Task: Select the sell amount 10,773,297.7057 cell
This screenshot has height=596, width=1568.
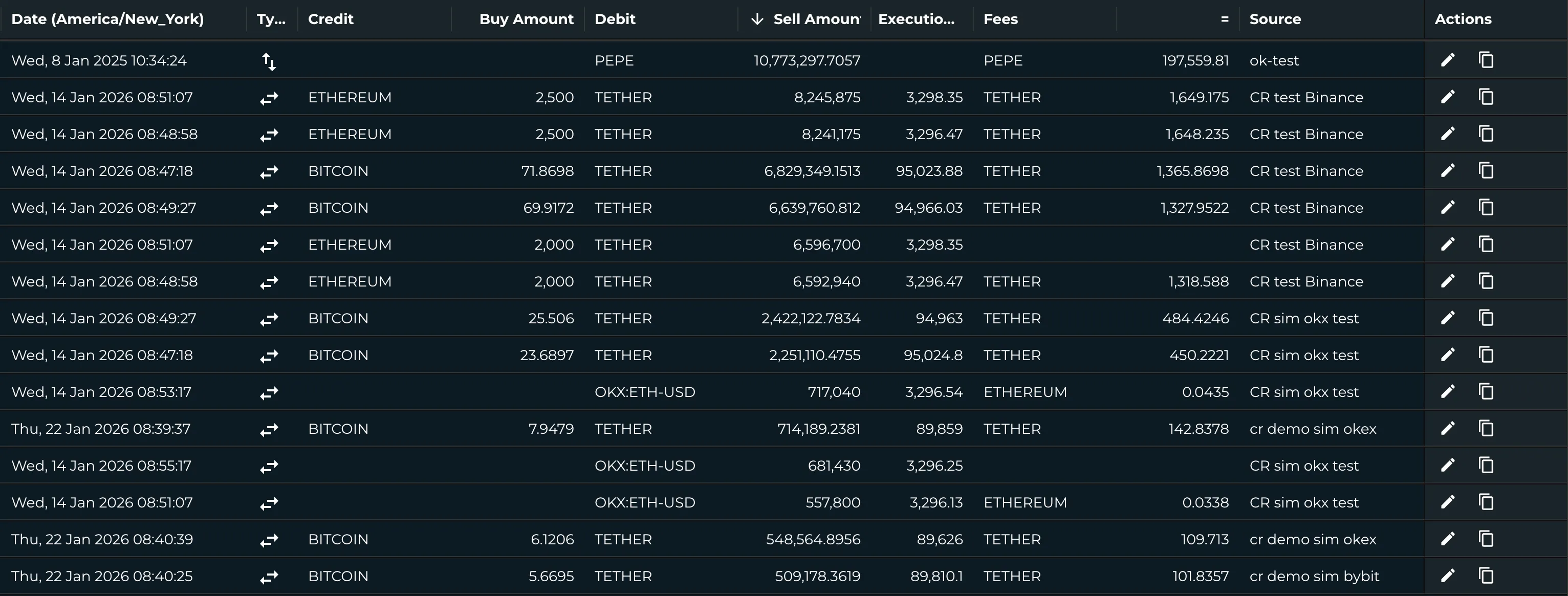Action: pyautogui.click(x=807, y=60)
